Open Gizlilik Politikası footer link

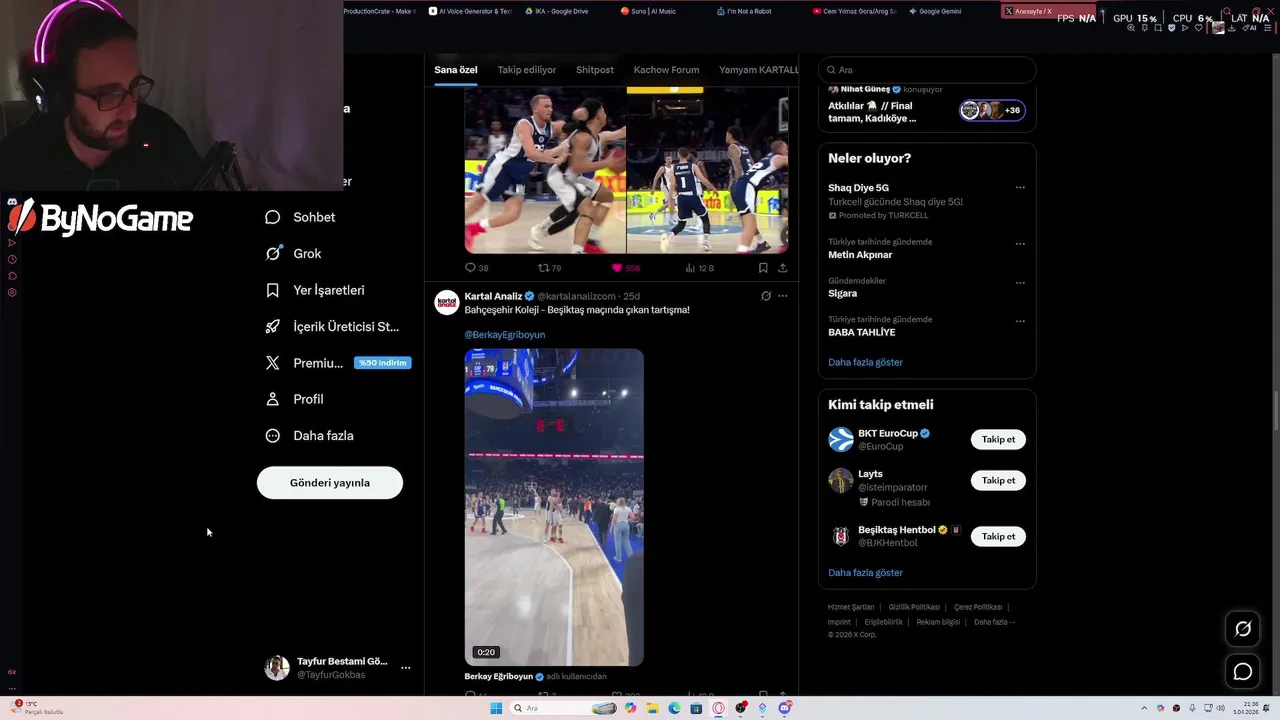[914, 607]
